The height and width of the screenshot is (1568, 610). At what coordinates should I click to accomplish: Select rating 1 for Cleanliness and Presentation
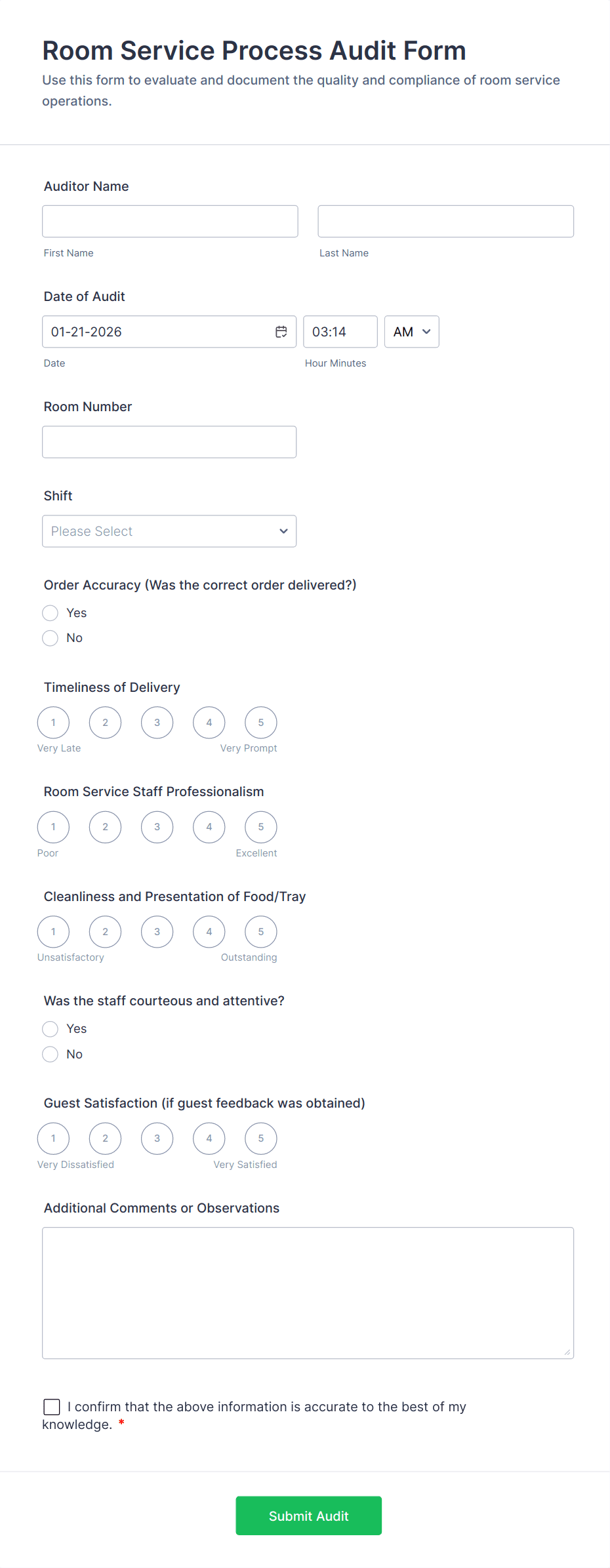pos(53,931)
